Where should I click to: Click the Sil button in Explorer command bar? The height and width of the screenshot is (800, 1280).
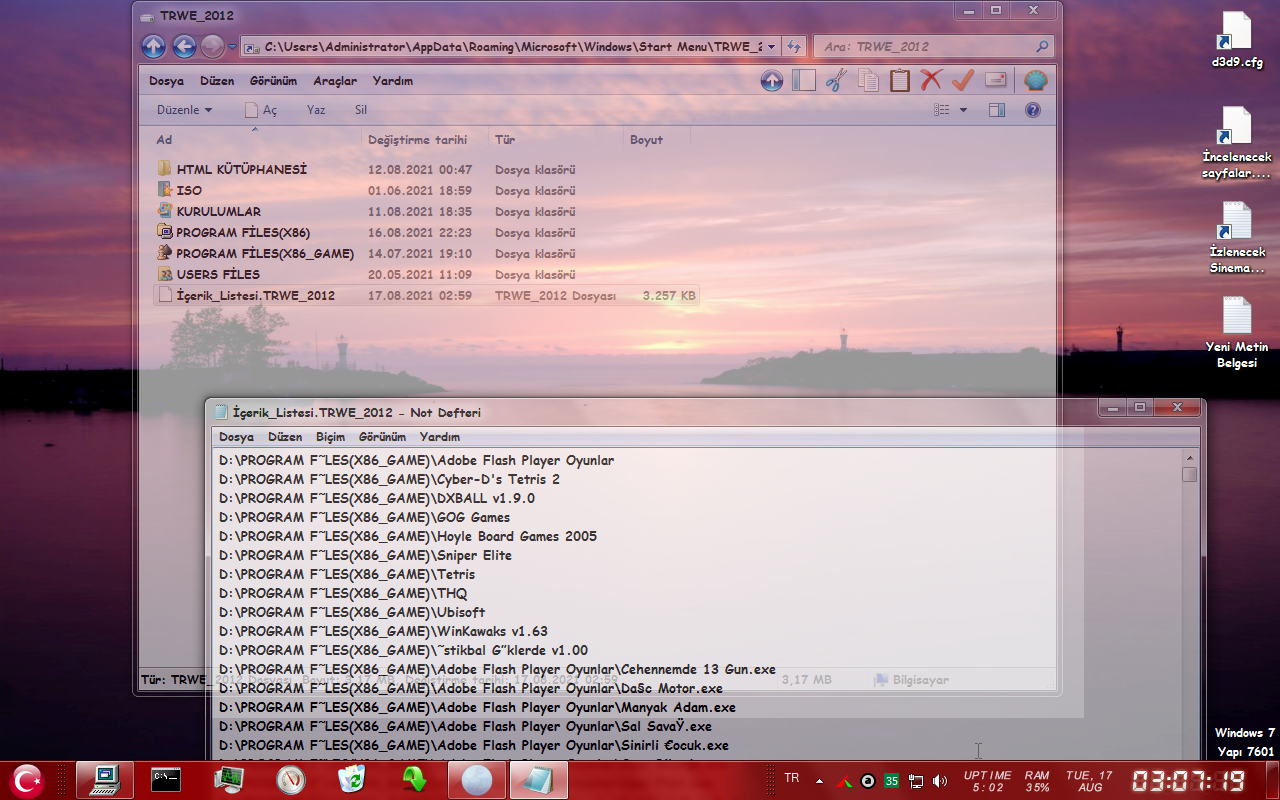(361, 110)
